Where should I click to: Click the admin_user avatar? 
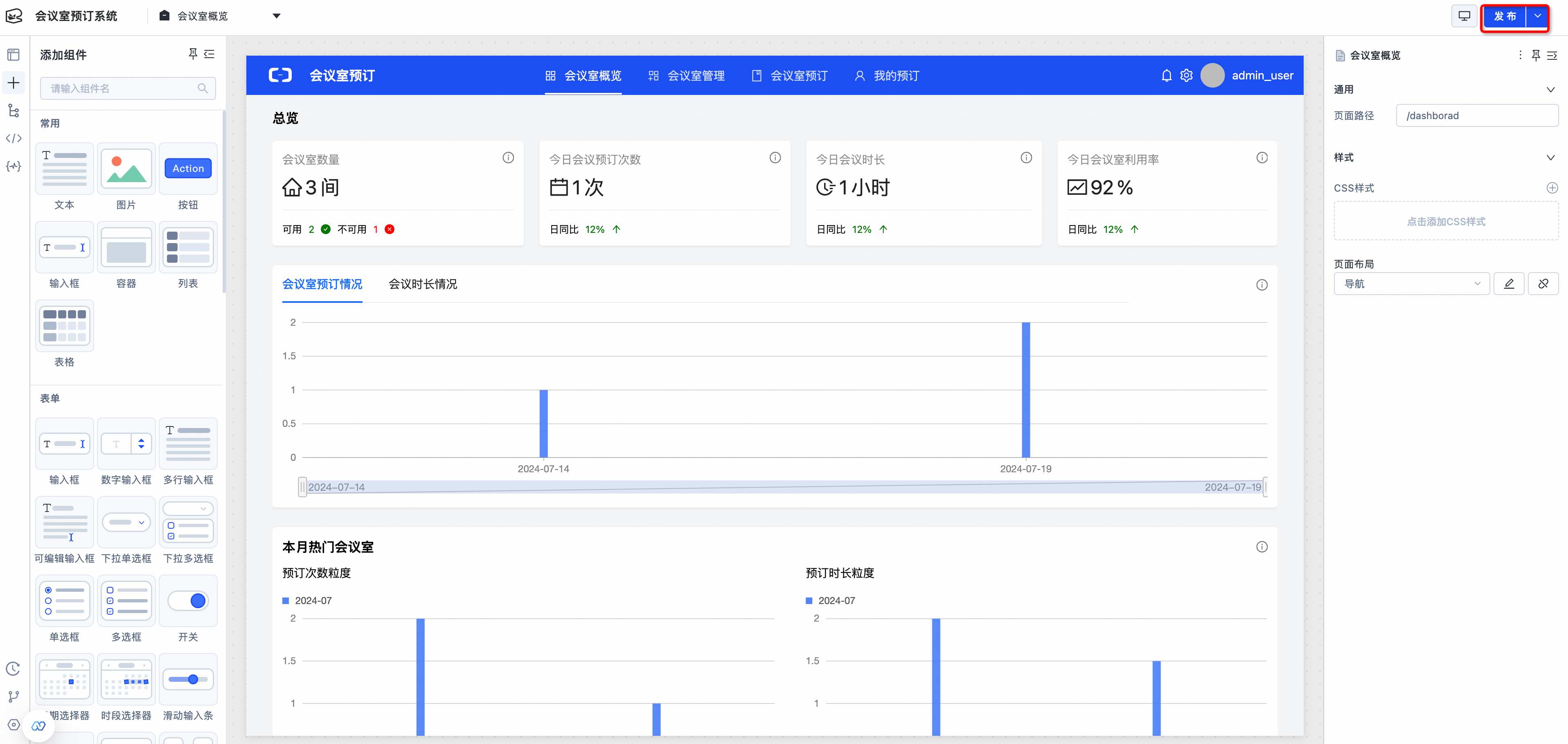click(1212, 75)
